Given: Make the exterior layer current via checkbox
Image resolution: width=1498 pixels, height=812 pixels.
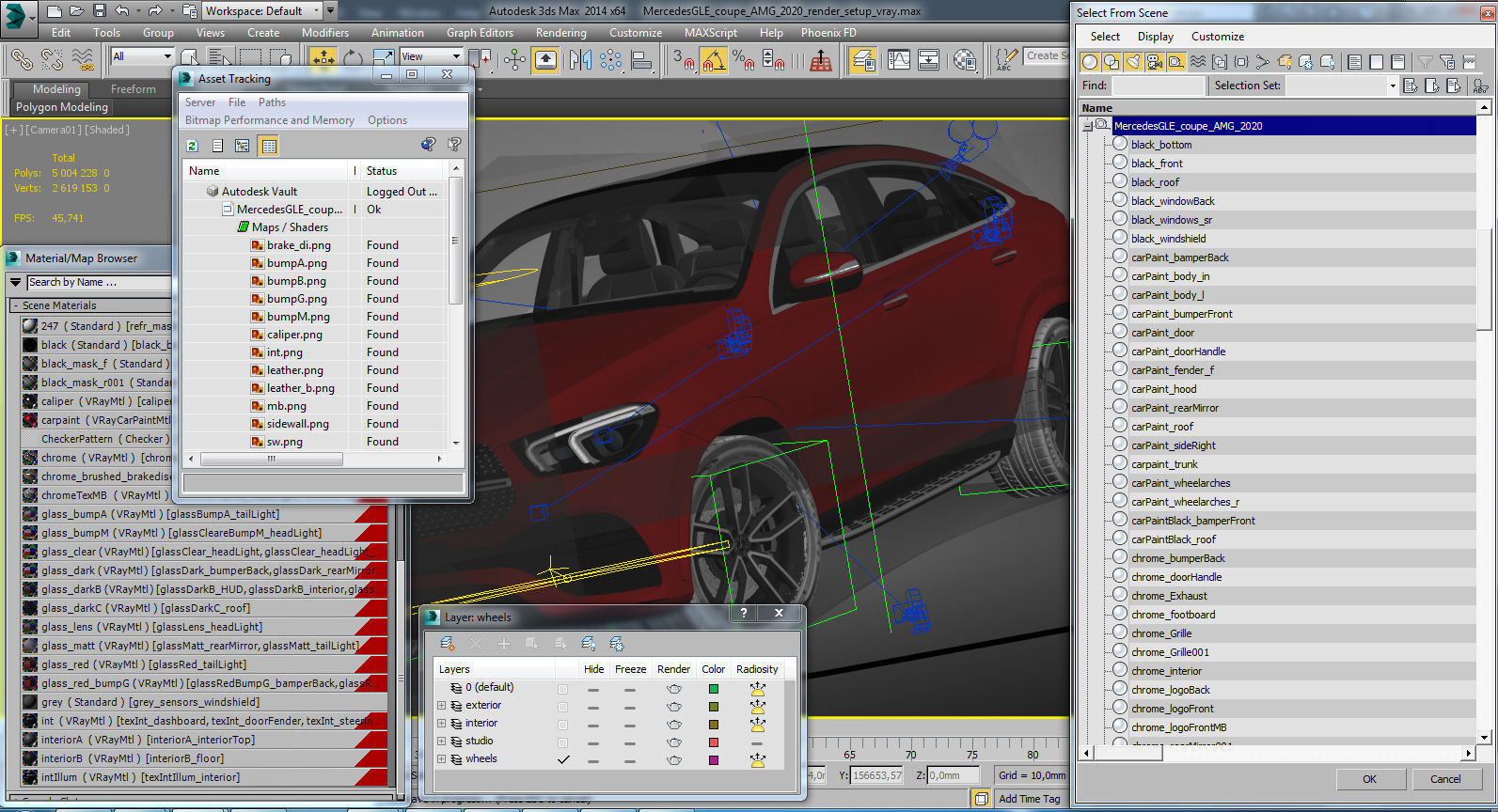Looking at the screenshot, I should pos(562,707).
